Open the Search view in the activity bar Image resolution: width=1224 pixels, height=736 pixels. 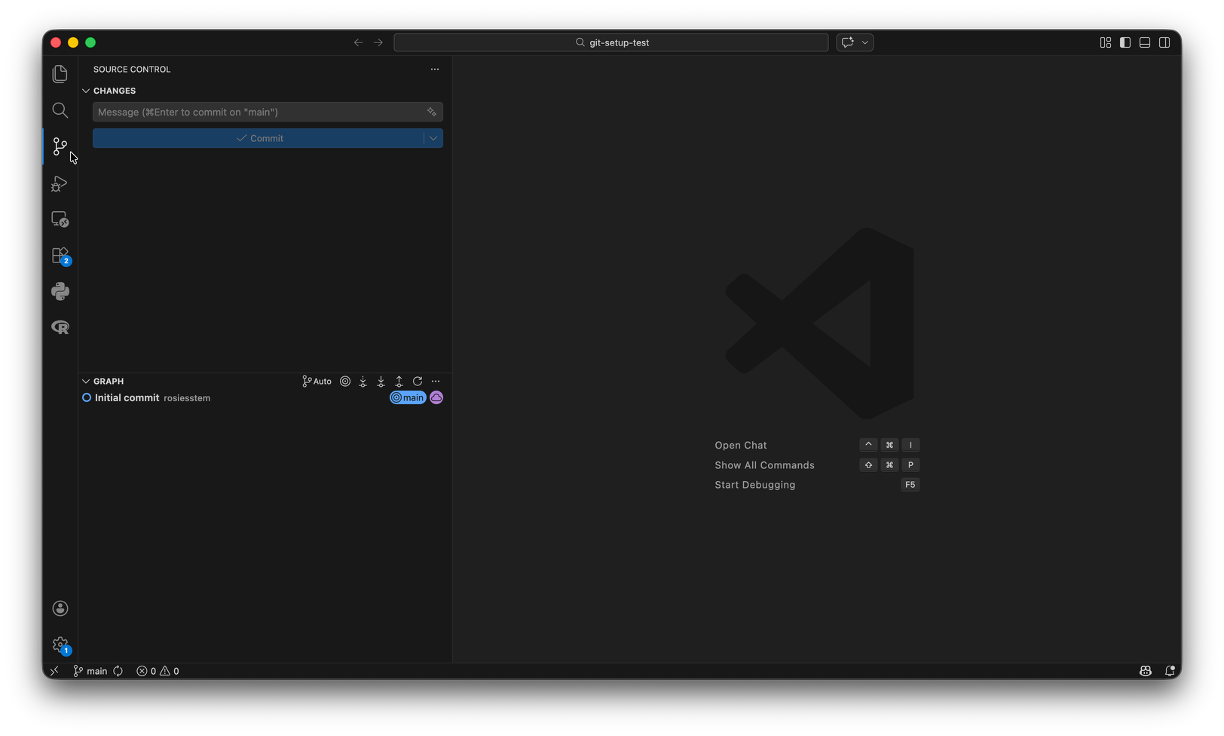click(60, 110)
